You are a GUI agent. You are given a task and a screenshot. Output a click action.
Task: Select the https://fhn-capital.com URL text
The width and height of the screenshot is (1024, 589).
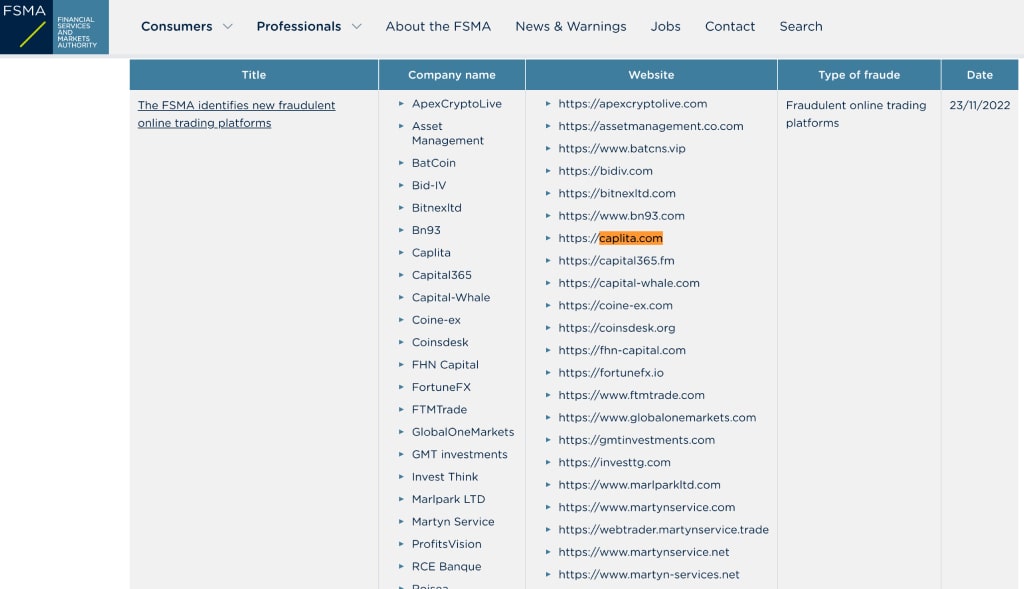point(622,350)
